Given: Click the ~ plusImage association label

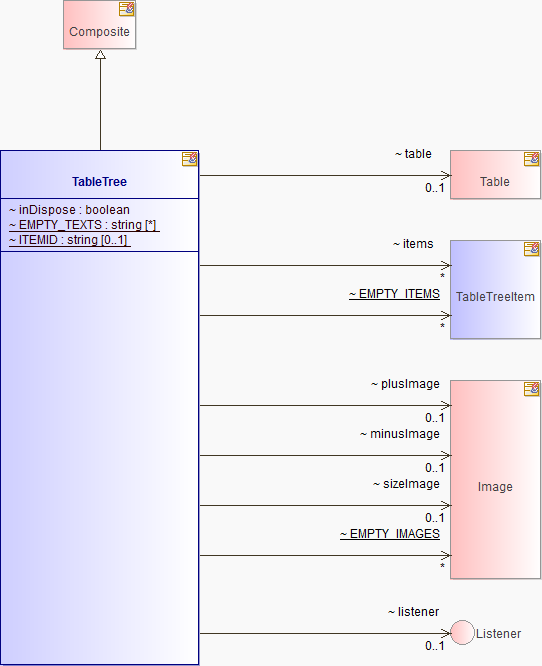Looking at the screenshot, I should [x=406, y=384].
